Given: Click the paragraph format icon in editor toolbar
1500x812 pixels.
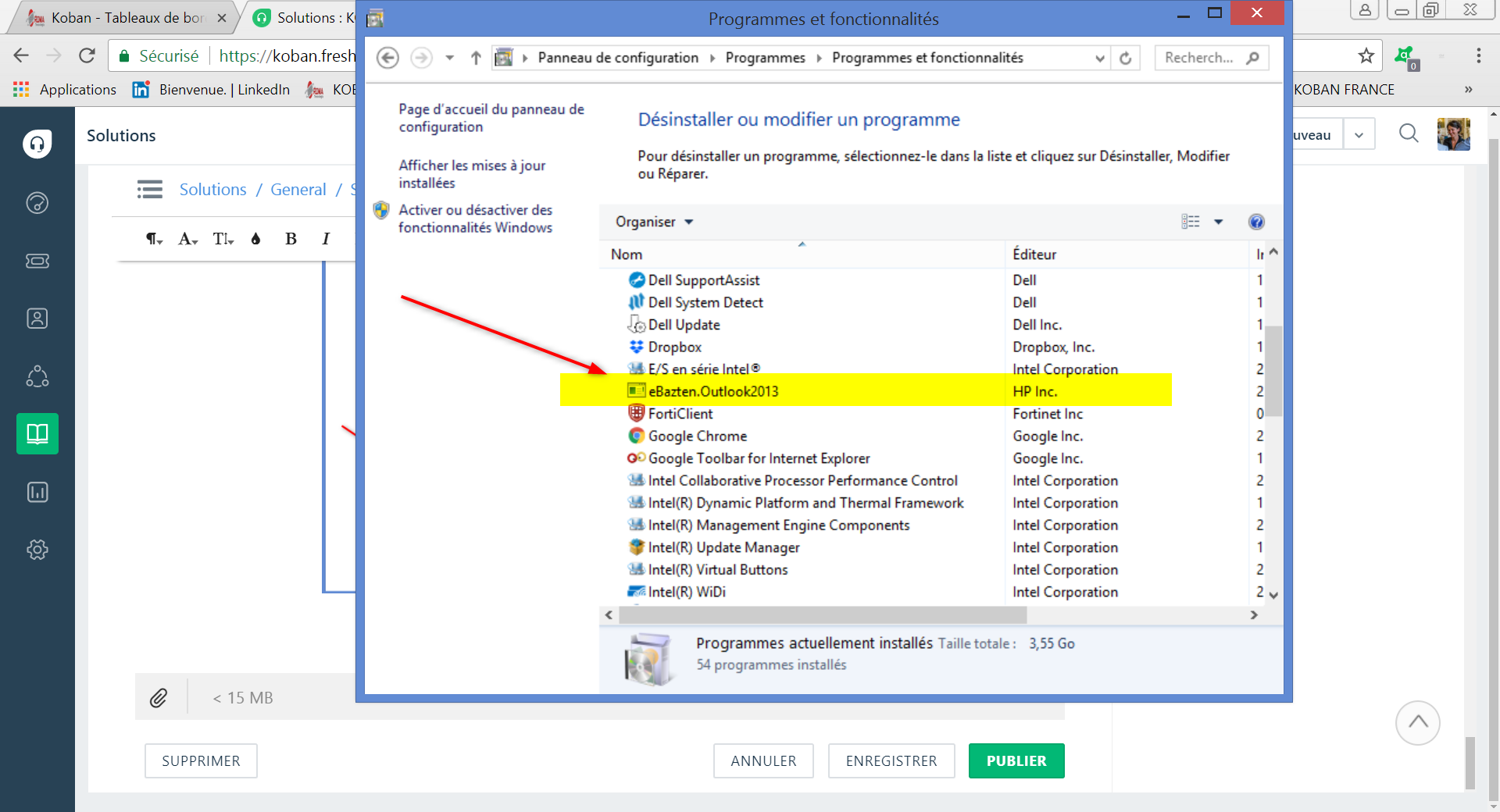Looking at the screenshot, I should point(154,239).
